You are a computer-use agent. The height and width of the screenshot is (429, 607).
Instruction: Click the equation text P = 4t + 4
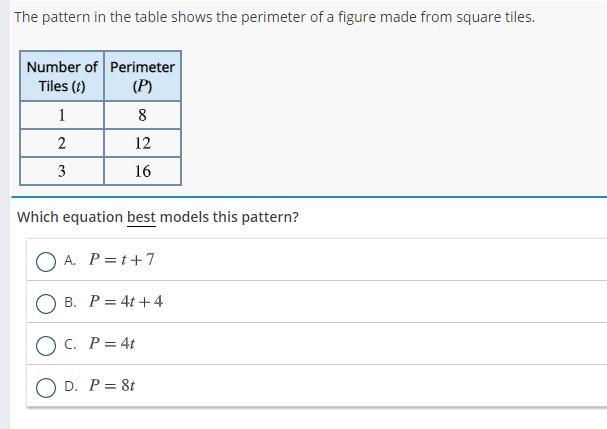point(126,301)
